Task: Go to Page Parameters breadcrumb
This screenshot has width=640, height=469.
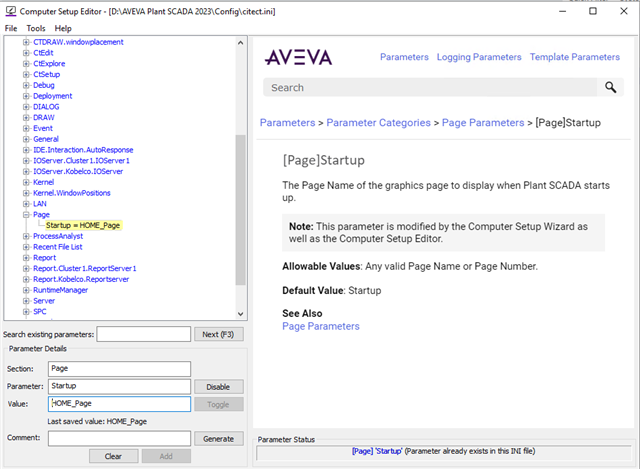Action: point(483,123)
